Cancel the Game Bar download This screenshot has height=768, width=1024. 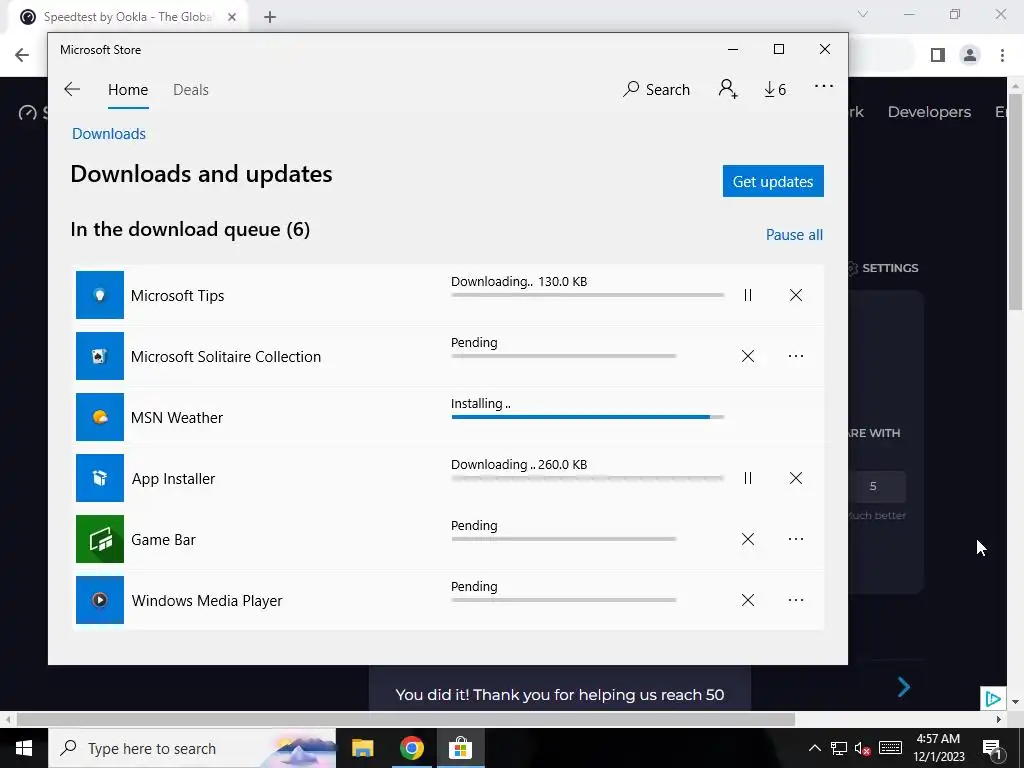pyautogui.click(x=748, y=539)
